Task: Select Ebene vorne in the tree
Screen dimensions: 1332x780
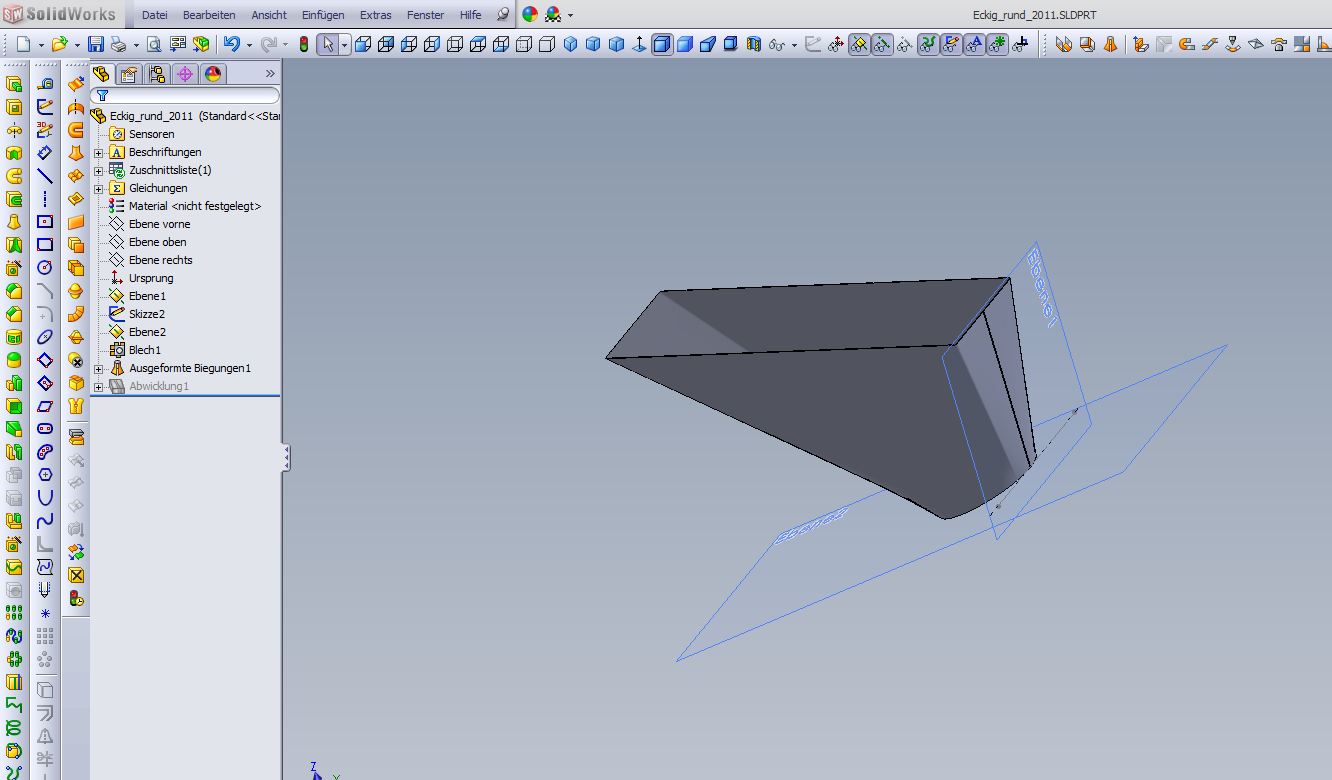Action: pyautogui.click(x=159, y=224)
